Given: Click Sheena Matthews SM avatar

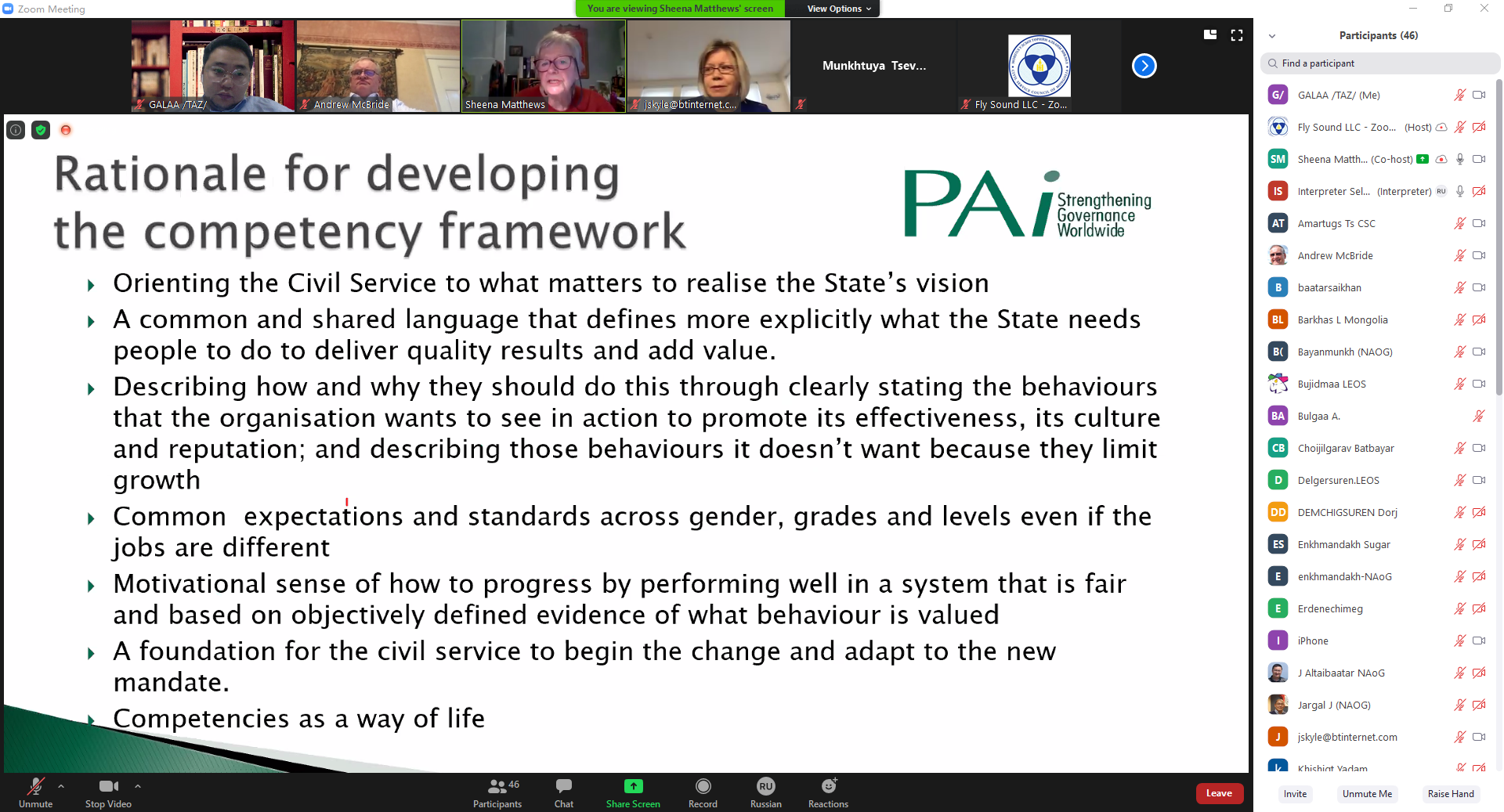Looking at the screenshot, I should (x=1278, y=159).
